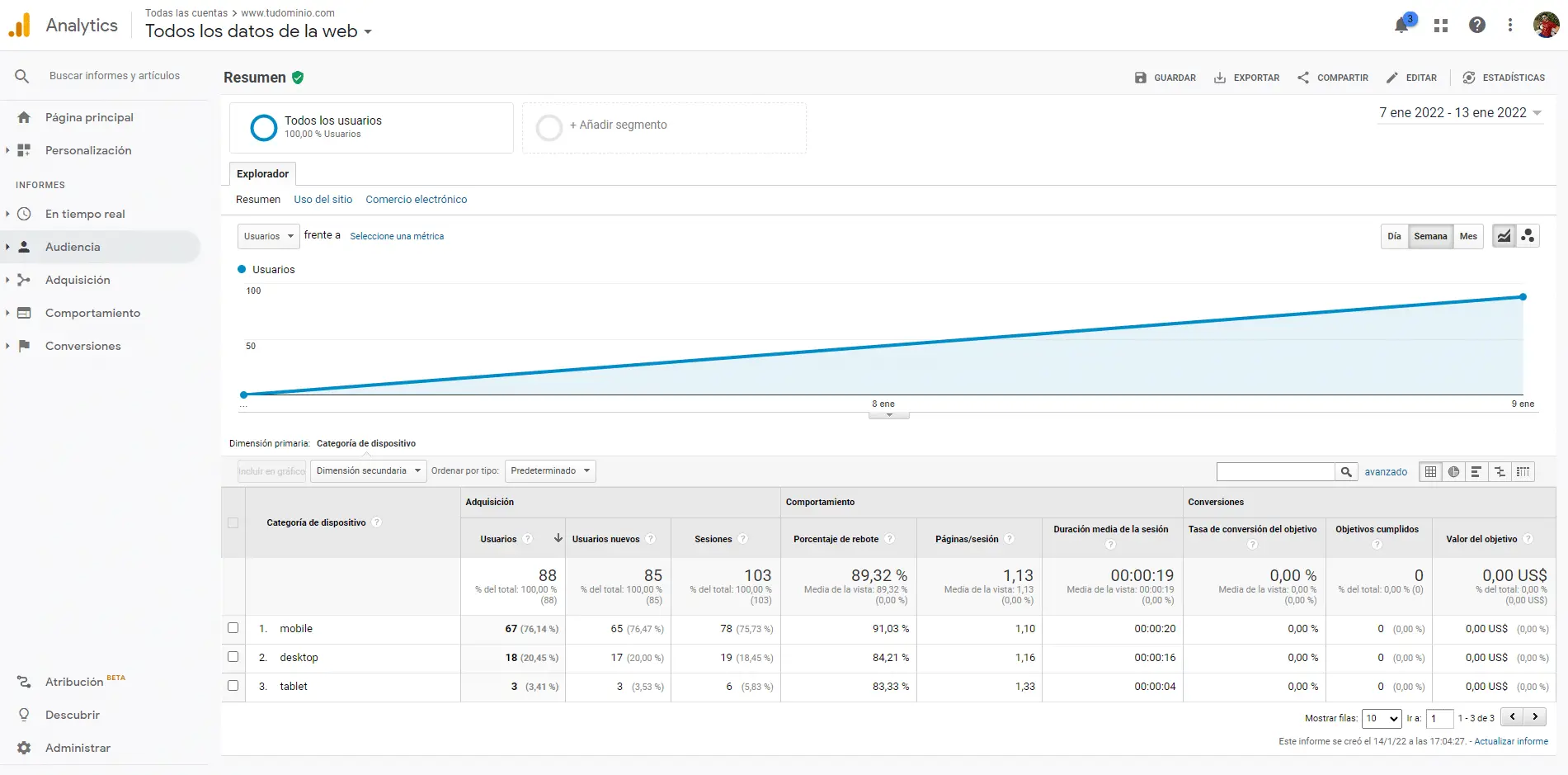The height and width of the screenshot is (775, 1568).
Task: Click chart annotations drawer handle below 8 ene
Action: (x=889, y=415)
